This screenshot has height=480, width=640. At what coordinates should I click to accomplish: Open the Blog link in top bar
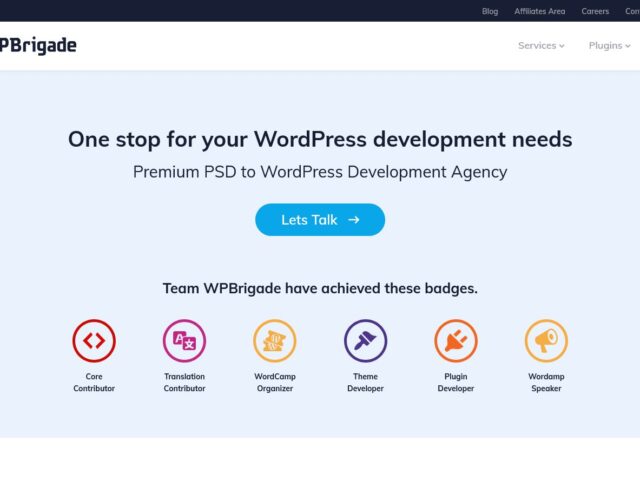490,11
